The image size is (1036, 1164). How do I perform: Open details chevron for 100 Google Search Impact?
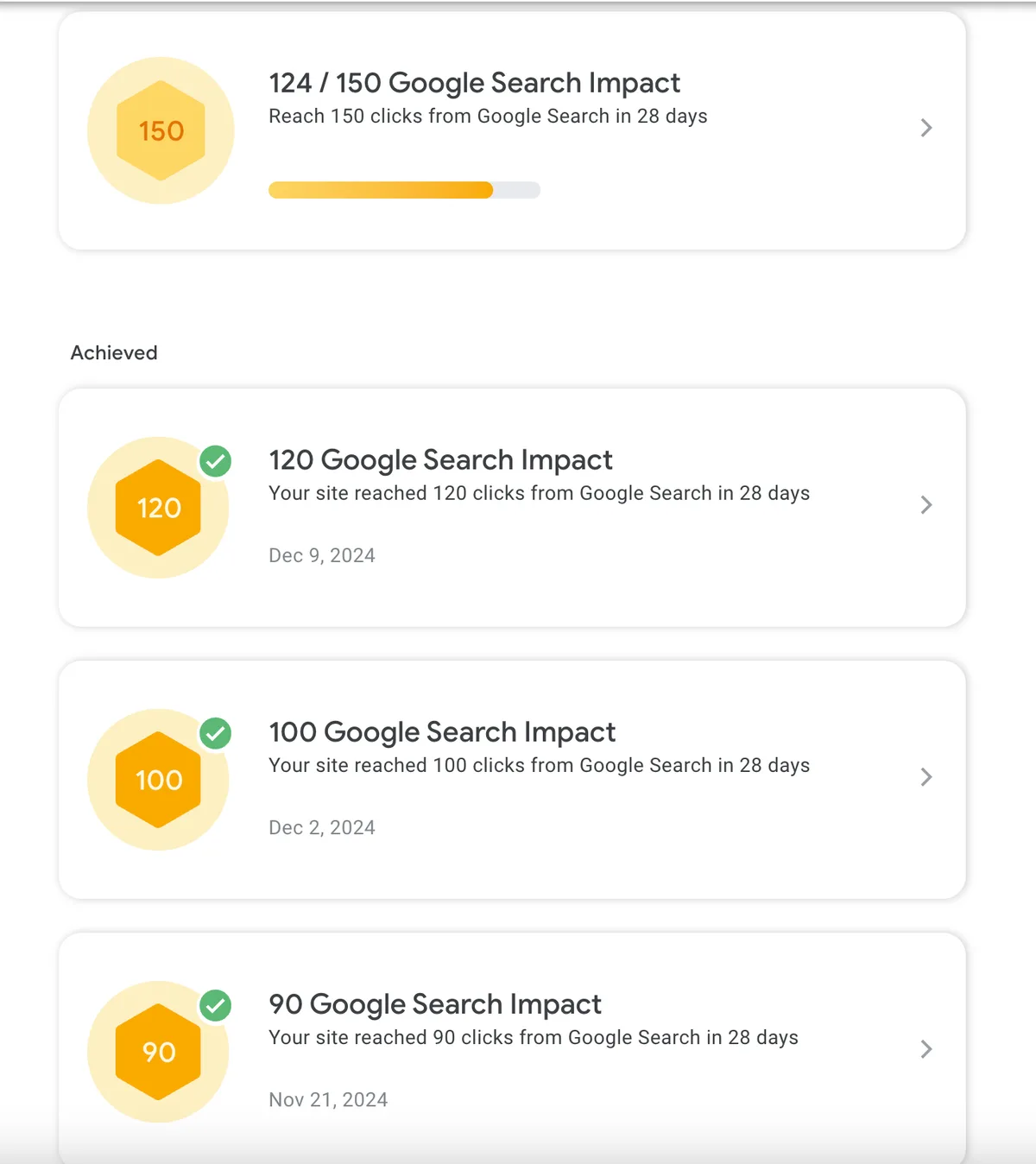926,776
